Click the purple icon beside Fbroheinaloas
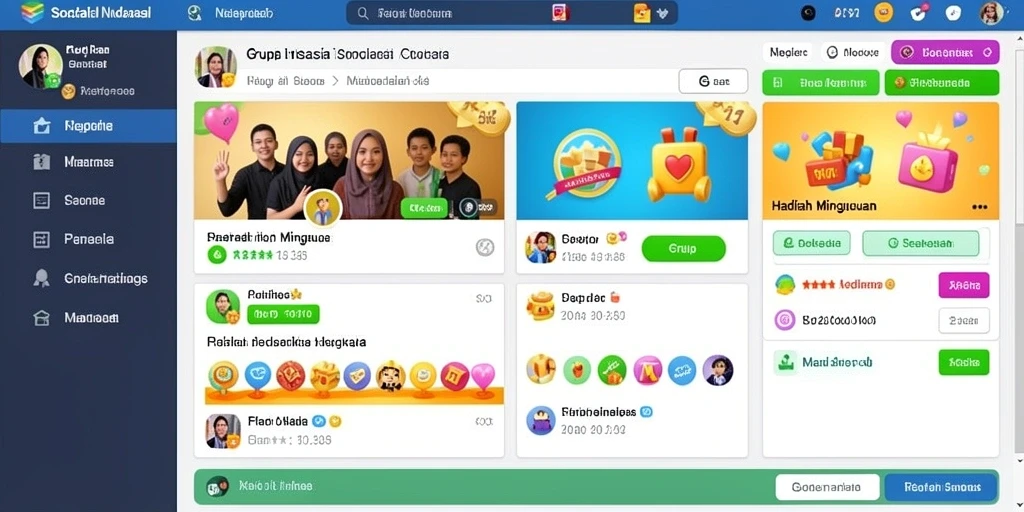Image resolution: width=1024 pixels, height=512 pixels. pyautogui.click(x=541, y=420)
